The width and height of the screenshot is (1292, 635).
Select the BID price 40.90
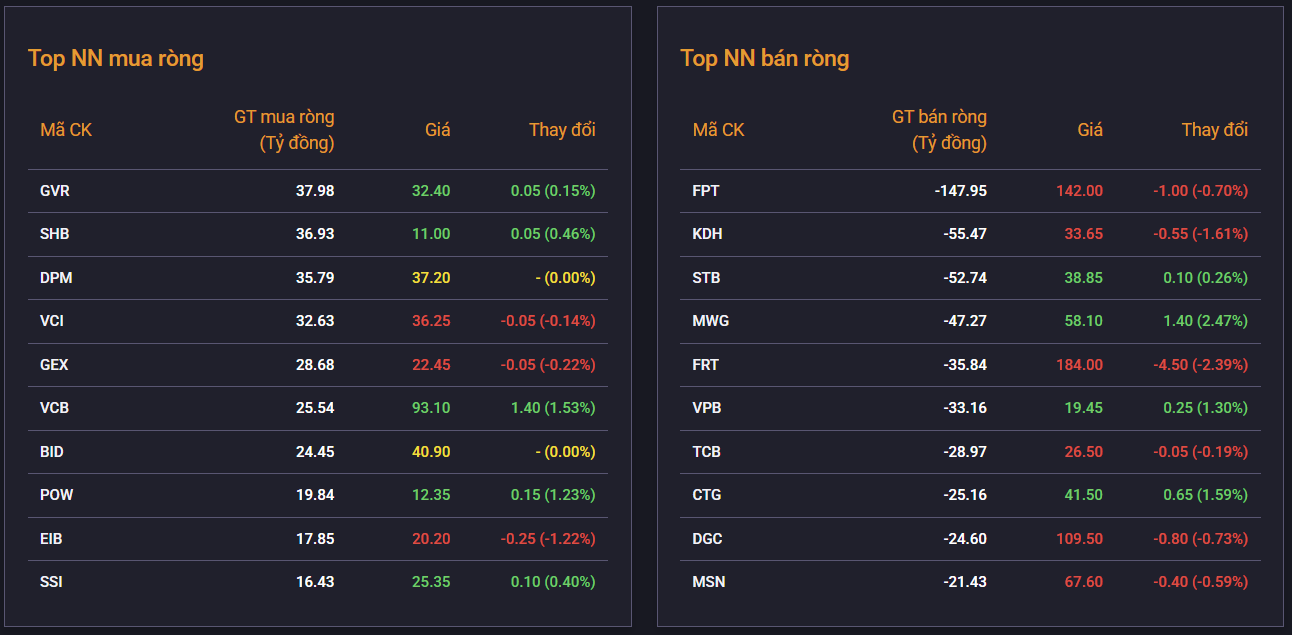pos(431,452)
